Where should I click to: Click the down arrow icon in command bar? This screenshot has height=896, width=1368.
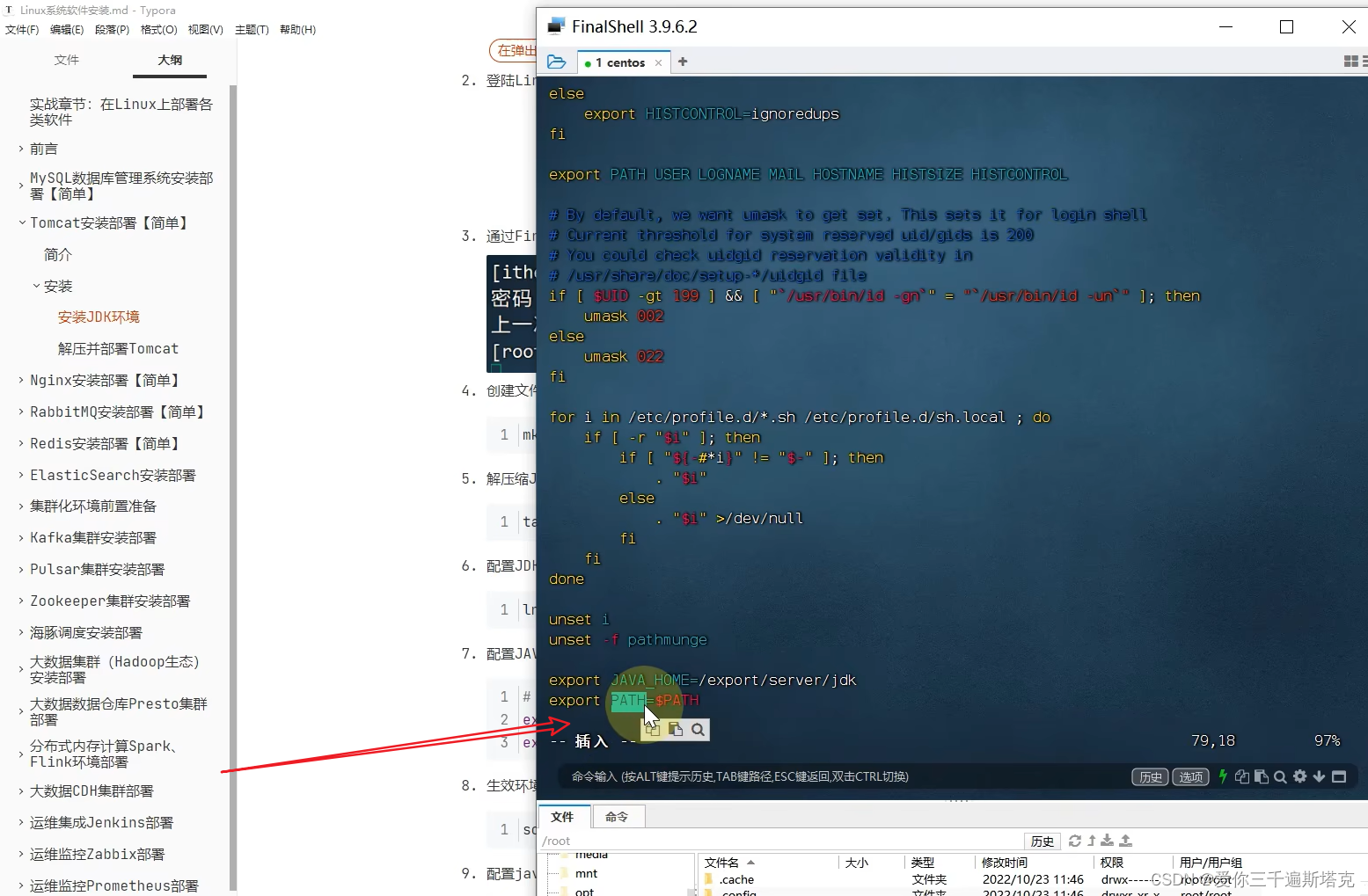[1319, 776]
